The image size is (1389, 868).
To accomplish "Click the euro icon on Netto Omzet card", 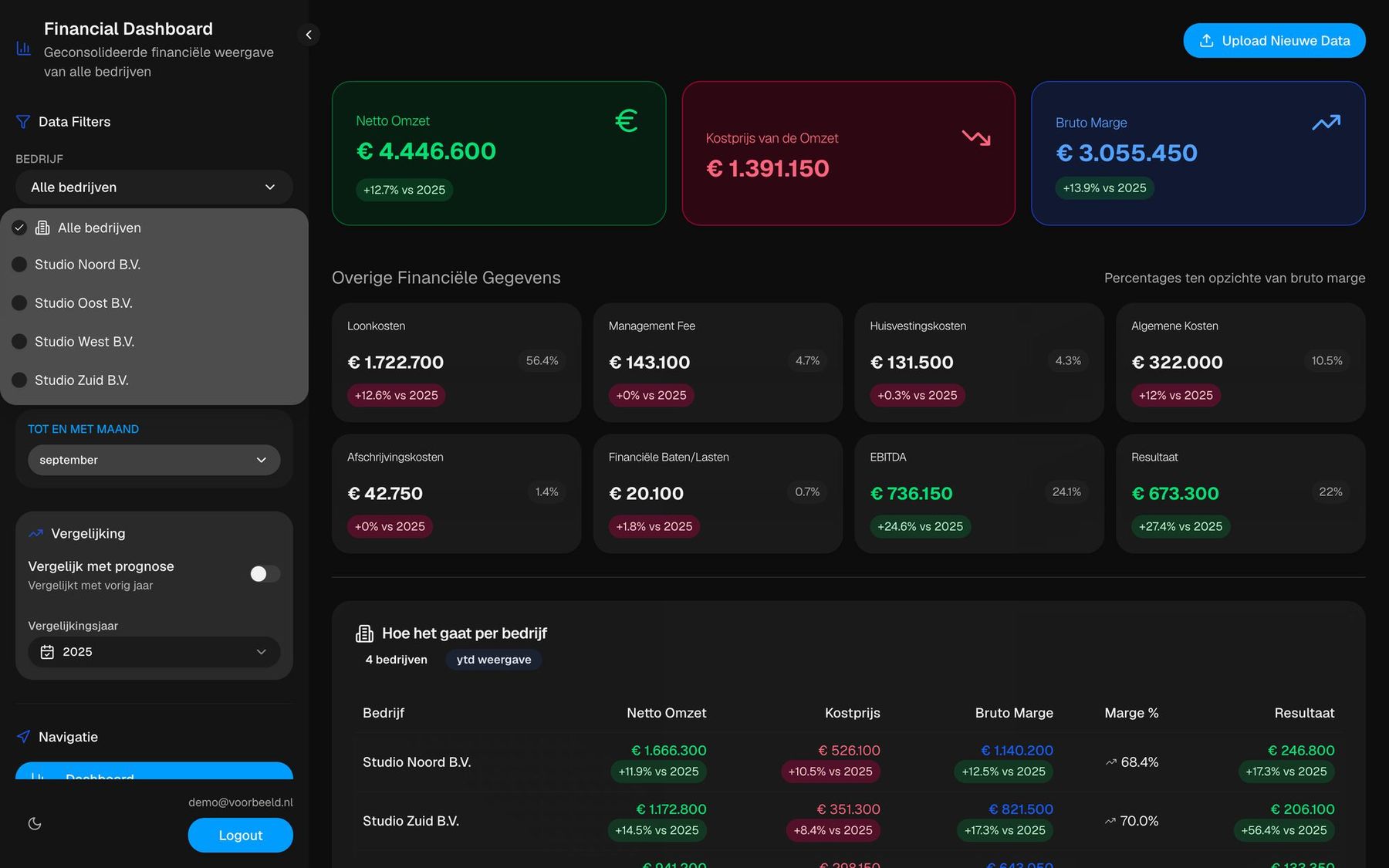I will coord(627,121).
